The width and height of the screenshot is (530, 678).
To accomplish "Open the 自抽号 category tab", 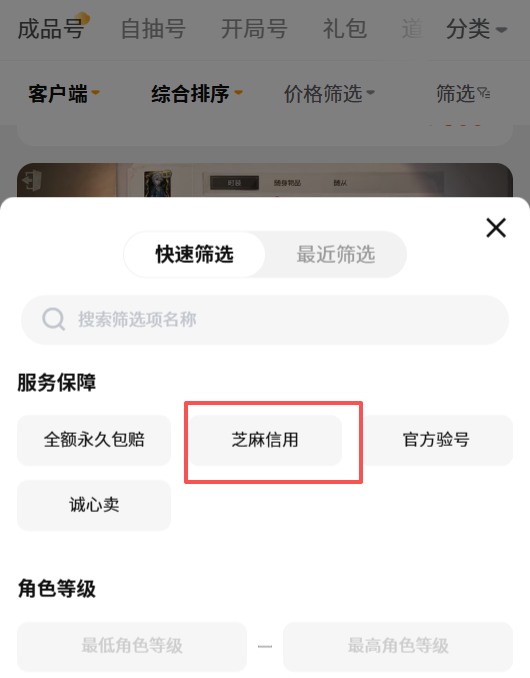I will [153, 29].
